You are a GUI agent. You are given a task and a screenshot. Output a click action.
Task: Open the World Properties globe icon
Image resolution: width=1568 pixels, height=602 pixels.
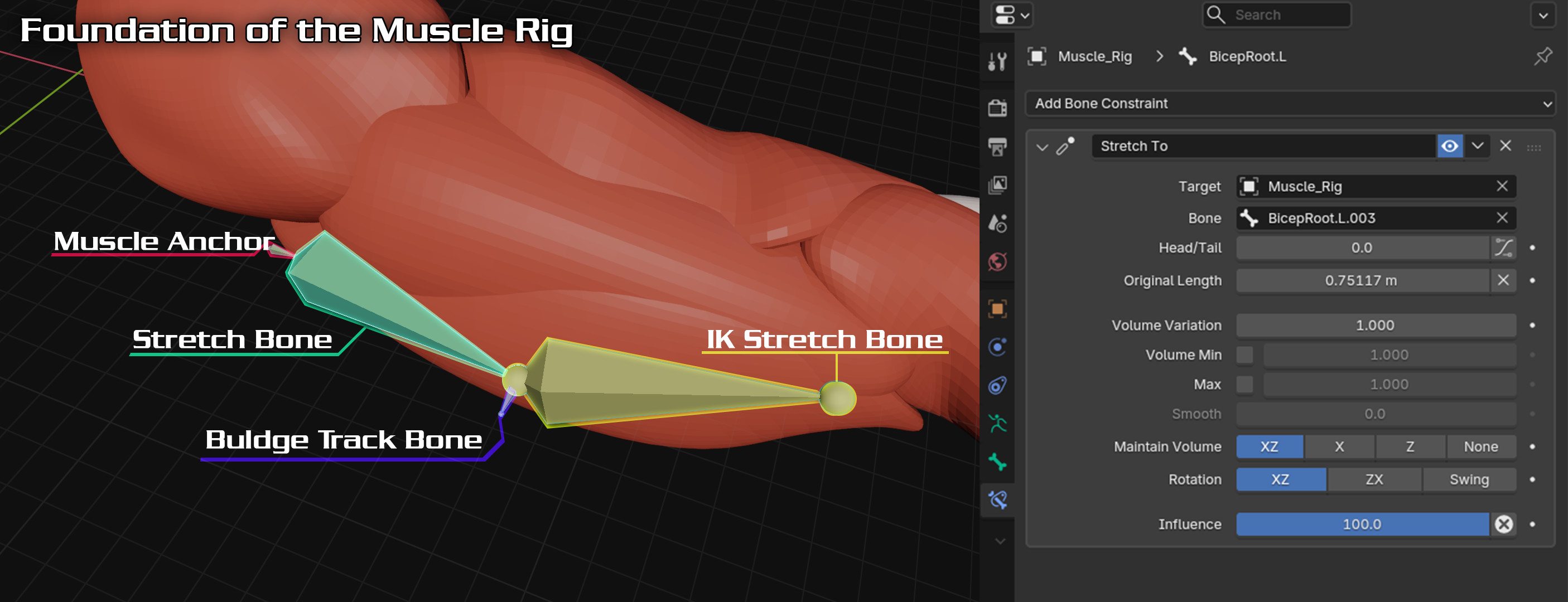click(x=999, y=261)
